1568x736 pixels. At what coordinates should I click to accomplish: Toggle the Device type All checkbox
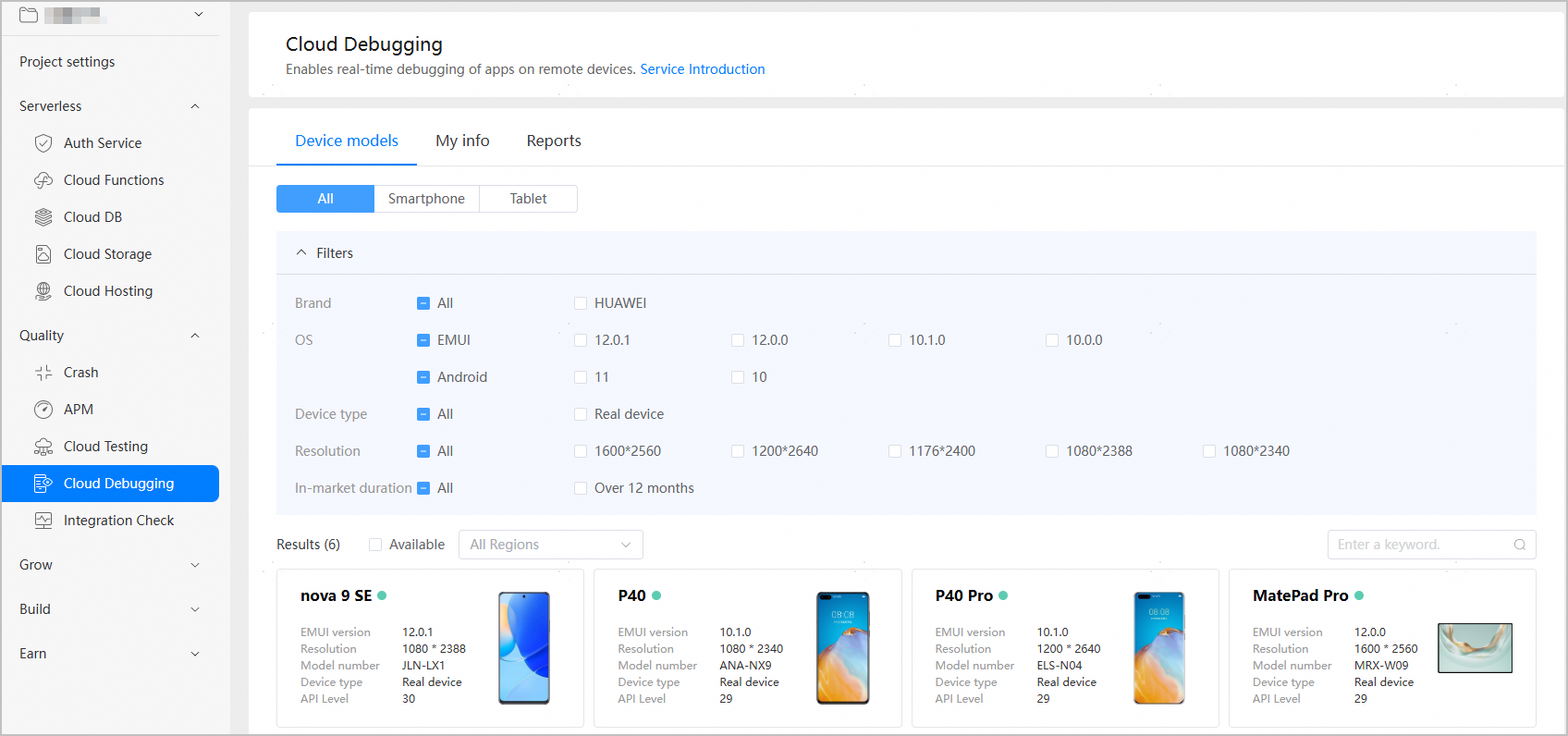point(423,414)
